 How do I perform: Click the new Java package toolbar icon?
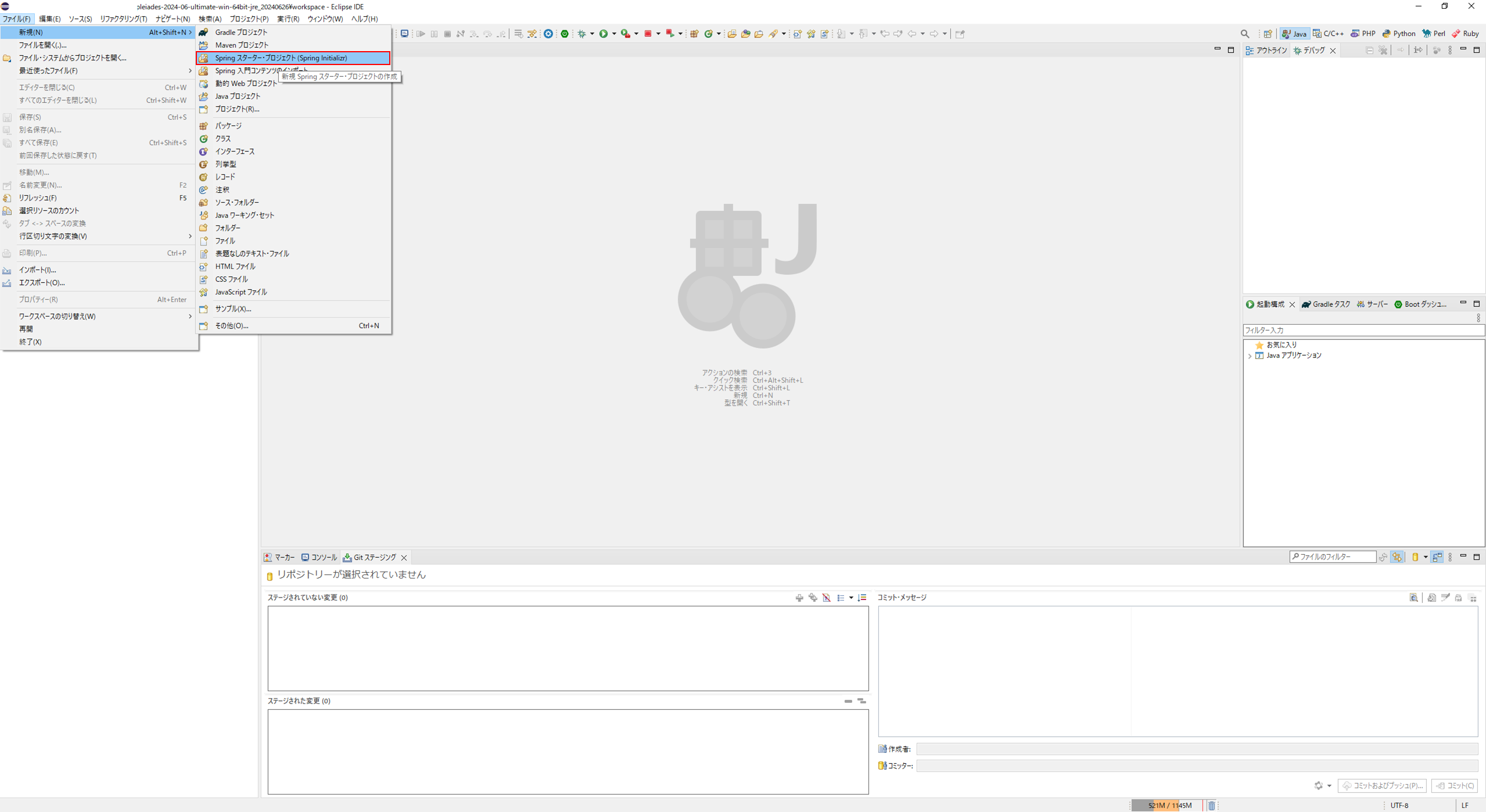click(694, 34)
